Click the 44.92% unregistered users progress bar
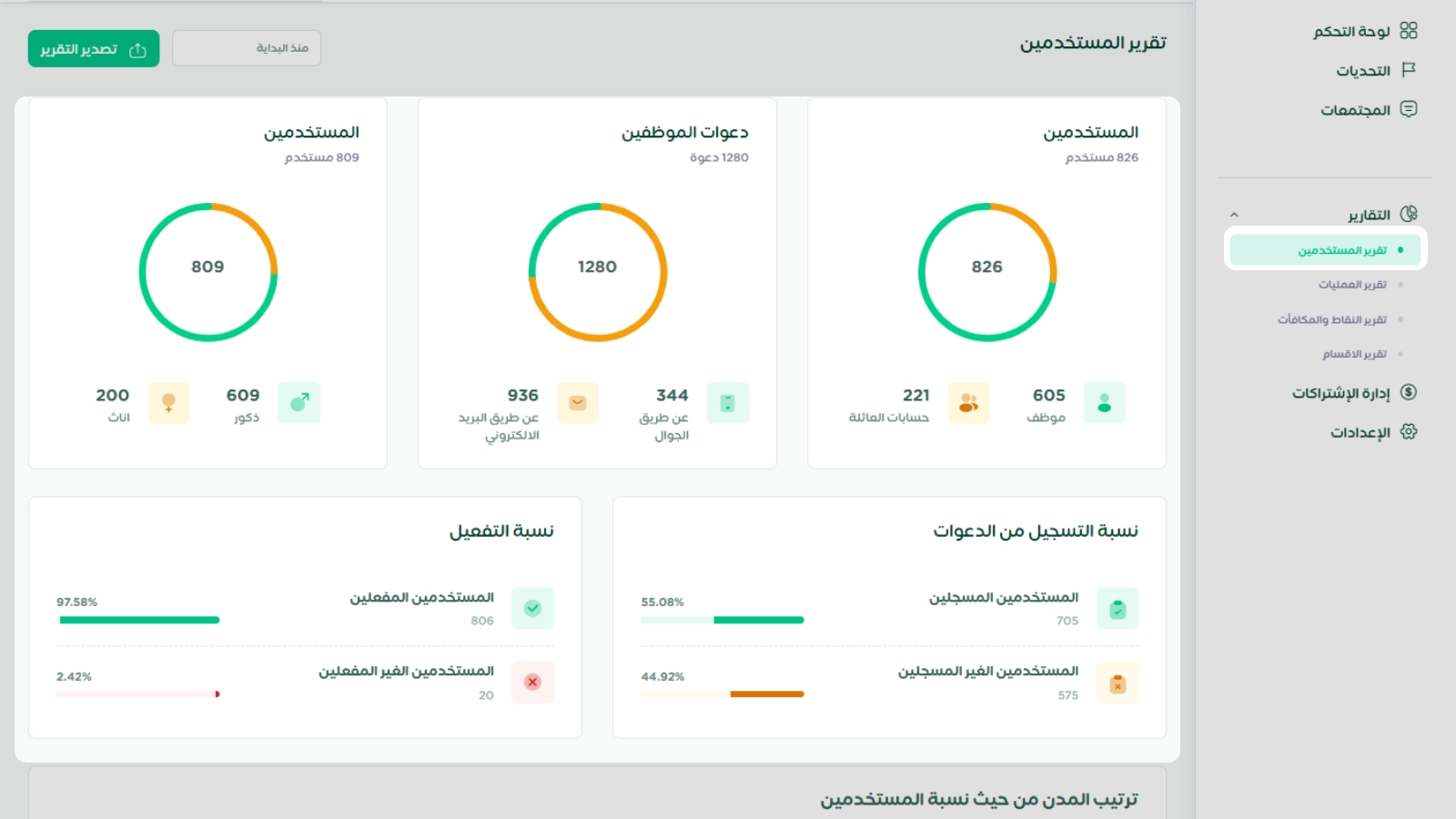The width and height of the screenshot is (1456, 819). click(x=723, y=694)
